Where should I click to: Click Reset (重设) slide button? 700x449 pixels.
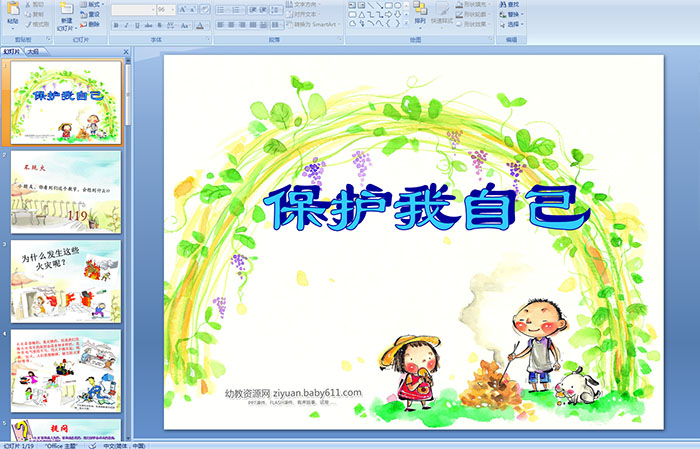[x=90, y=14]
